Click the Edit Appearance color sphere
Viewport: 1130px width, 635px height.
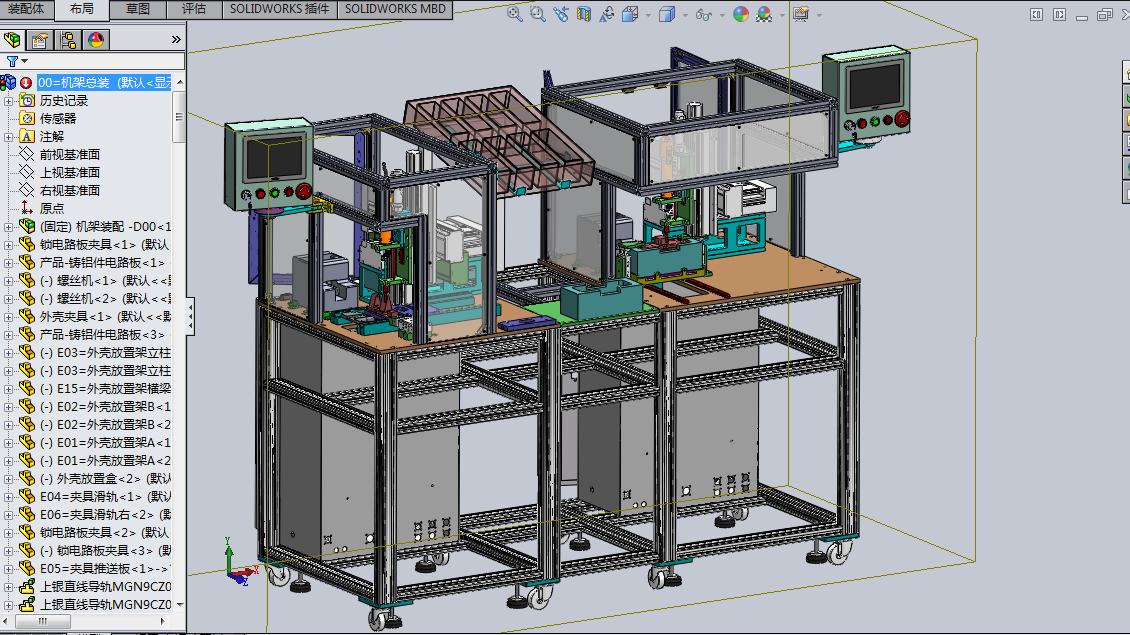pyautogui.click(x=740, y=14)
